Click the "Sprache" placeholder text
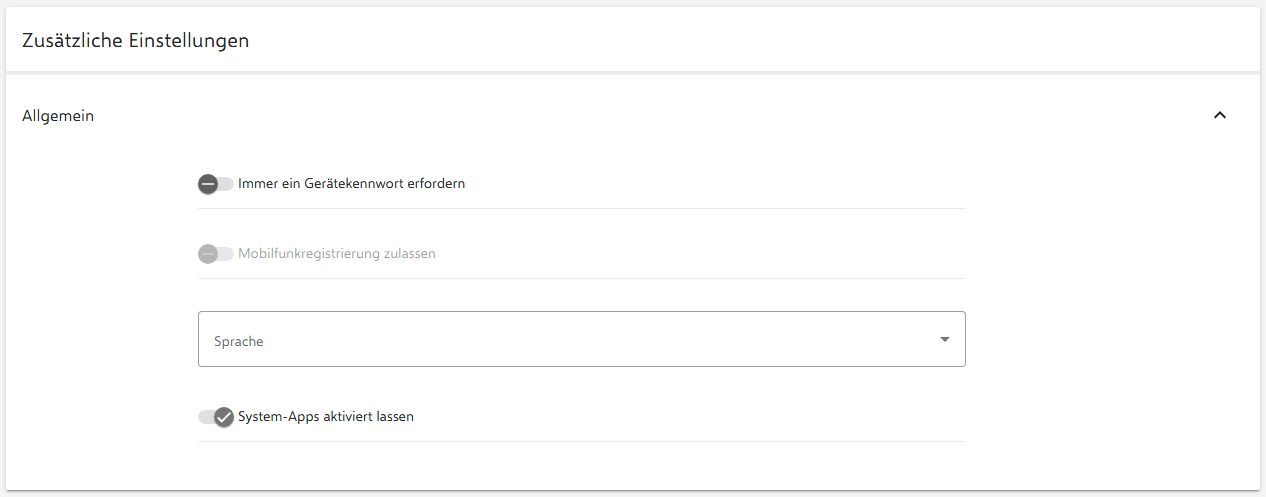The image size is (1266, 497). tap(239, 341)
